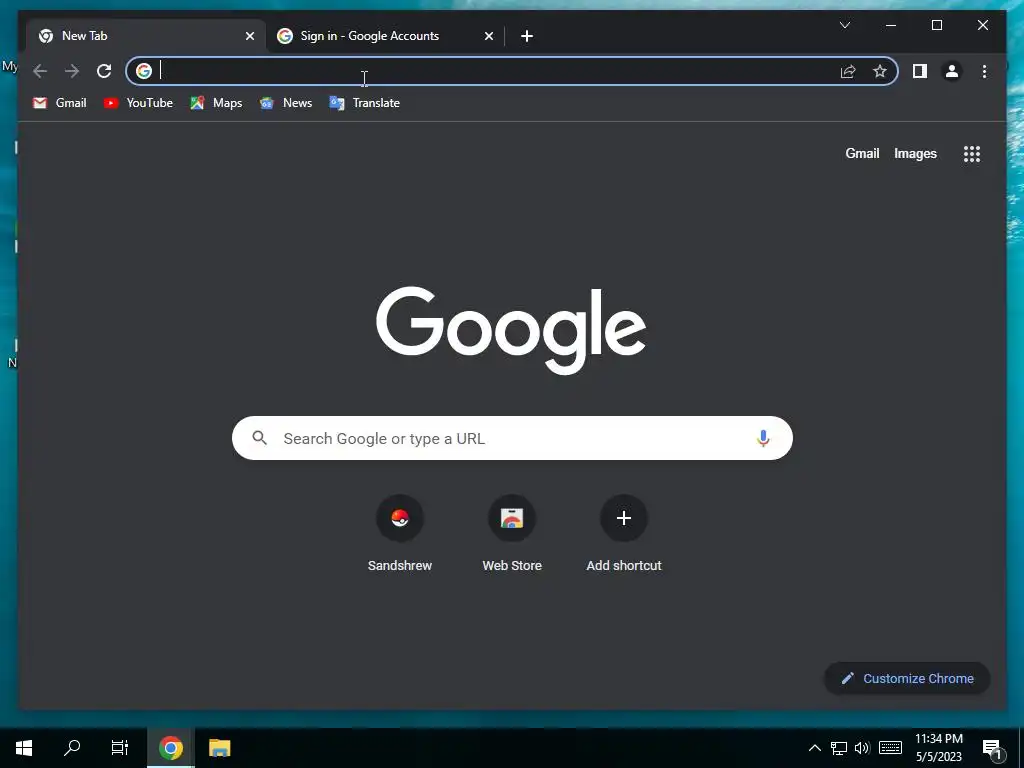
Task: Open File Explorer from the taskbar
Action: coord(219,748)
